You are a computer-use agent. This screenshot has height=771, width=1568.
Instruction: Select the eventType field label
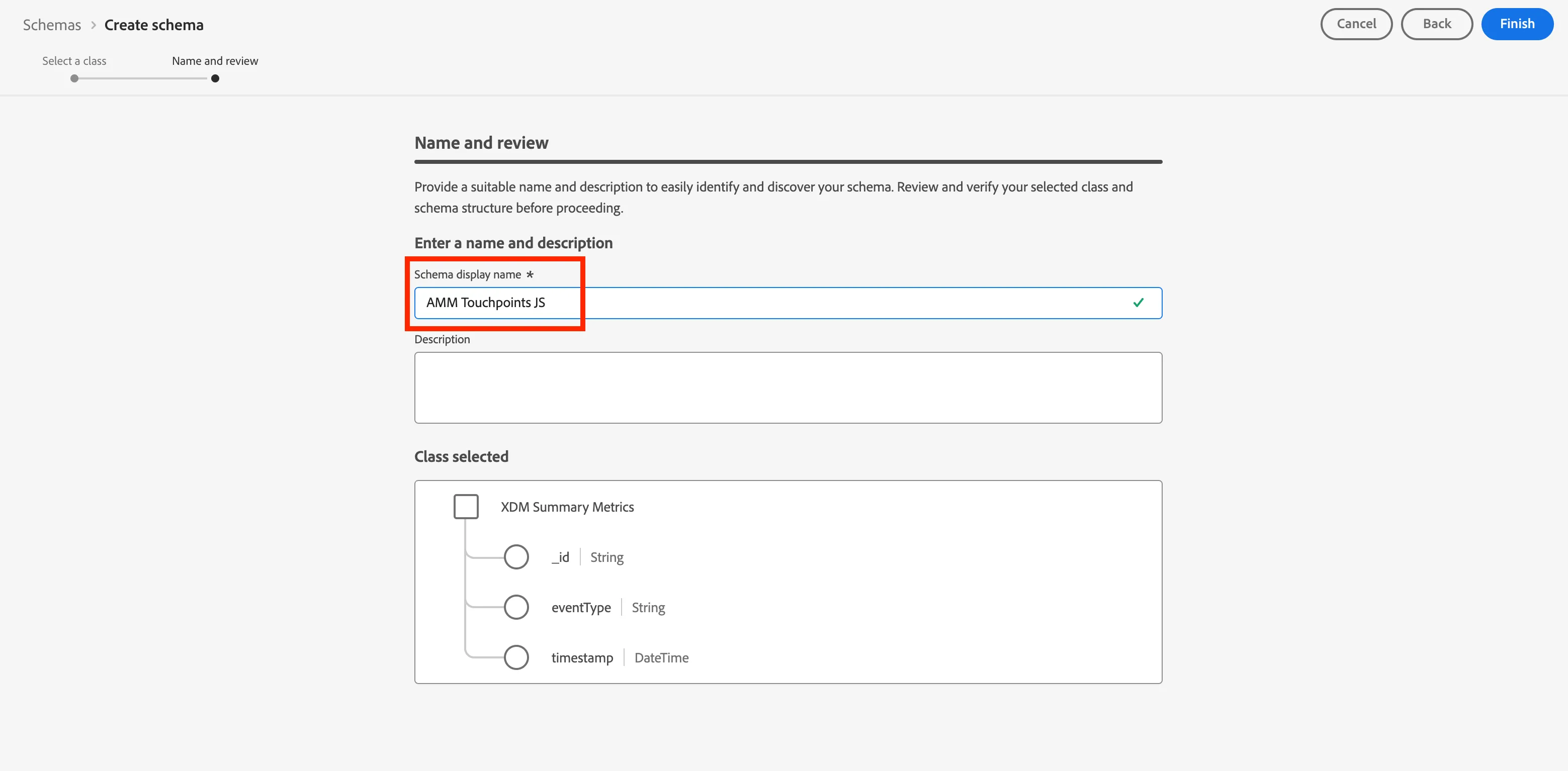(x=581, y=607)
